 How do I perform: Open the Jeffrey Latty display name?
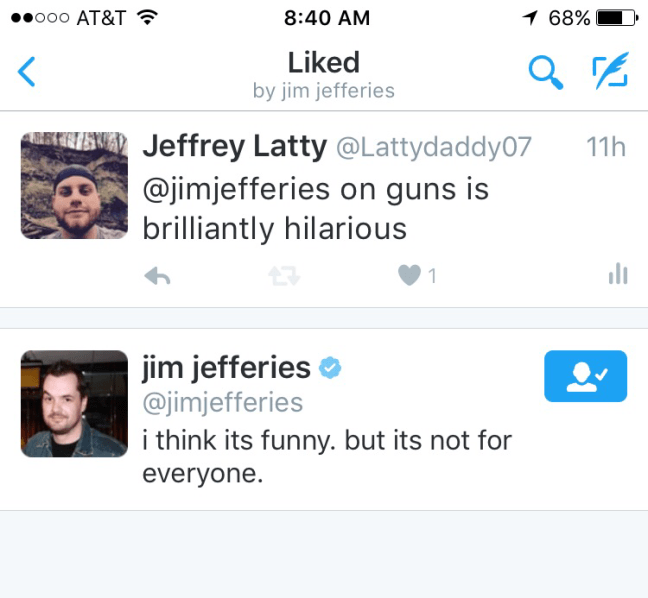click(235, 146)
